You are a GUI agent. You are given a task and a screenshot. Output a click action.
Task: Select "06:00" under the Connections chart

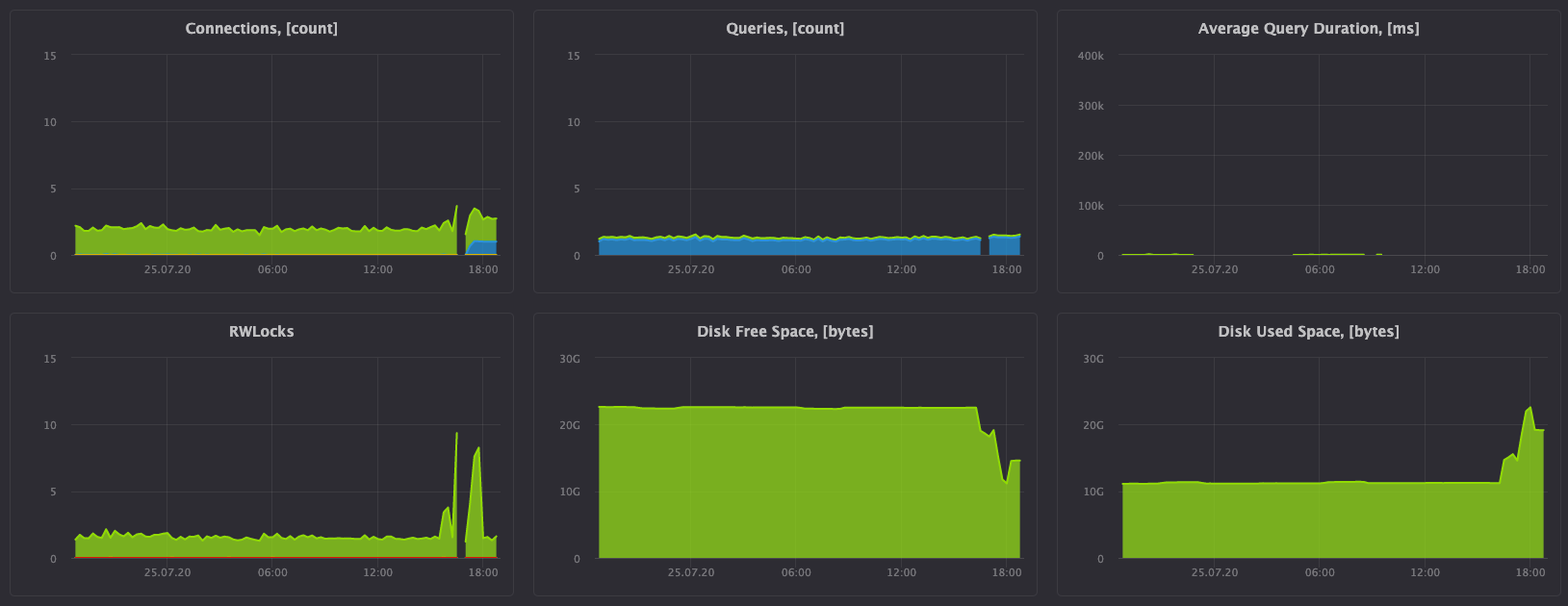coord(272,269)
